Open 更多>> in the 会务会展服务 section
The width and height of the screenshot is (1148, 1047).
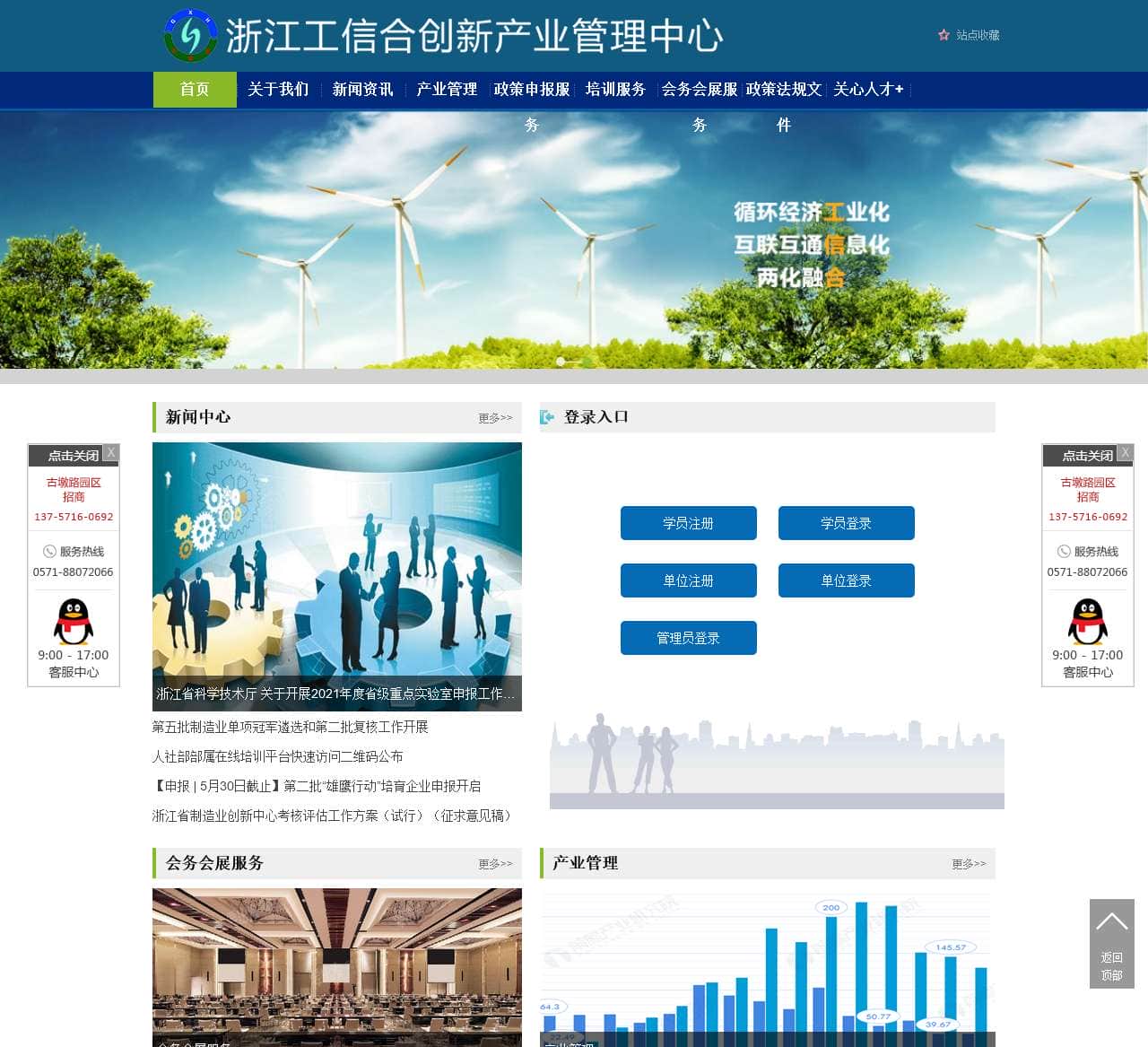(x=495, y=864)
